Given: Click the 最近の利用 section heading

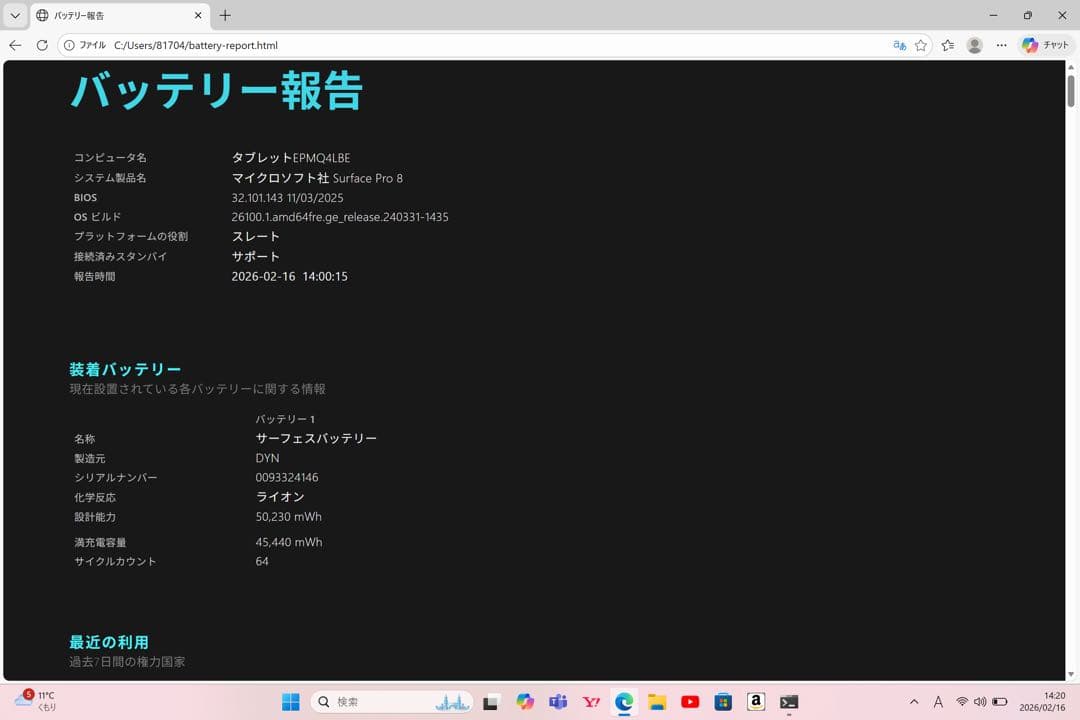Looking at the screenshot, I should click(x=109, y=642).
